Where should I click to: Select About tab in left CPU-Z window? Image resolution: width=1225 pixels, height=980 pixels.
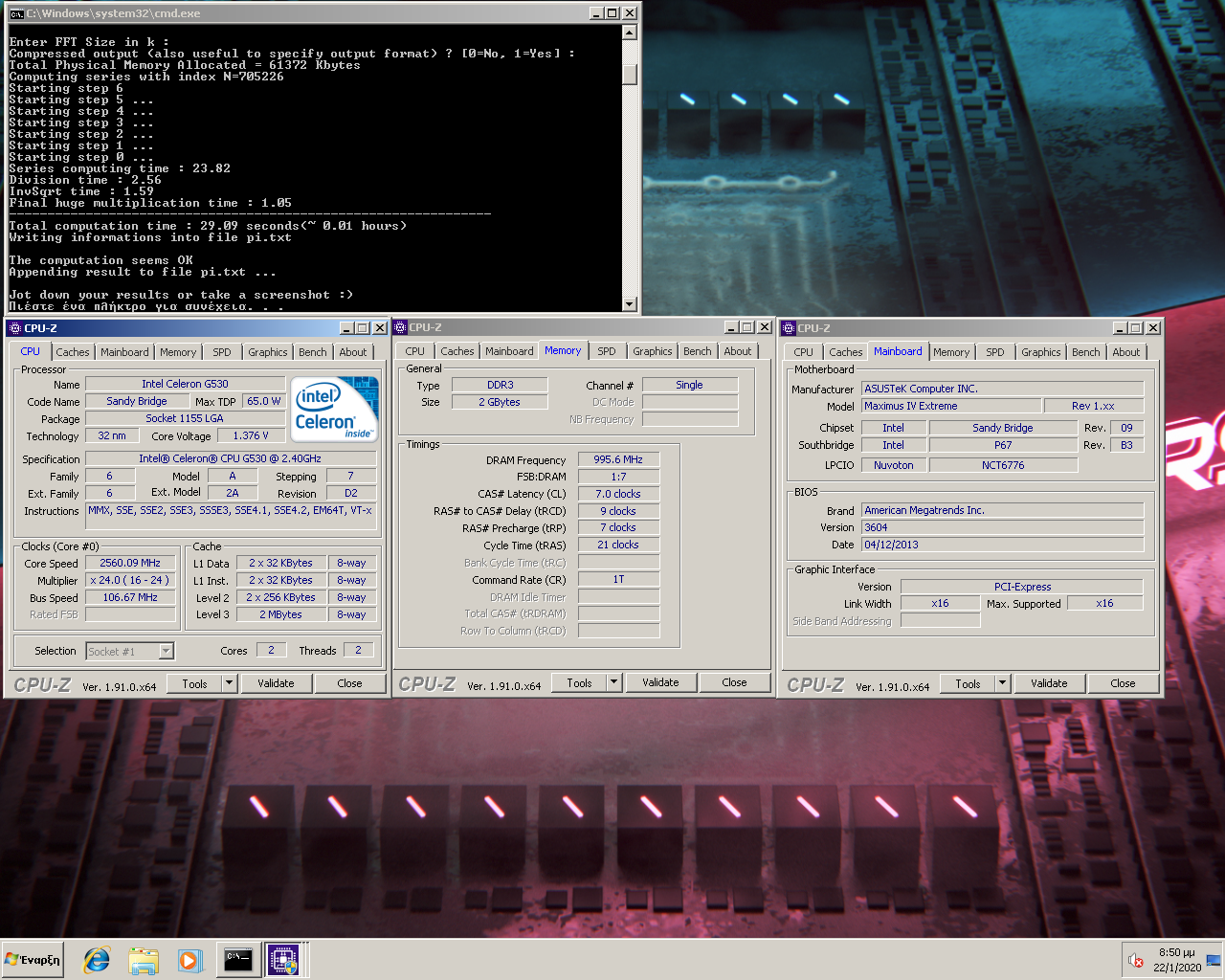[x=353, y=352]
